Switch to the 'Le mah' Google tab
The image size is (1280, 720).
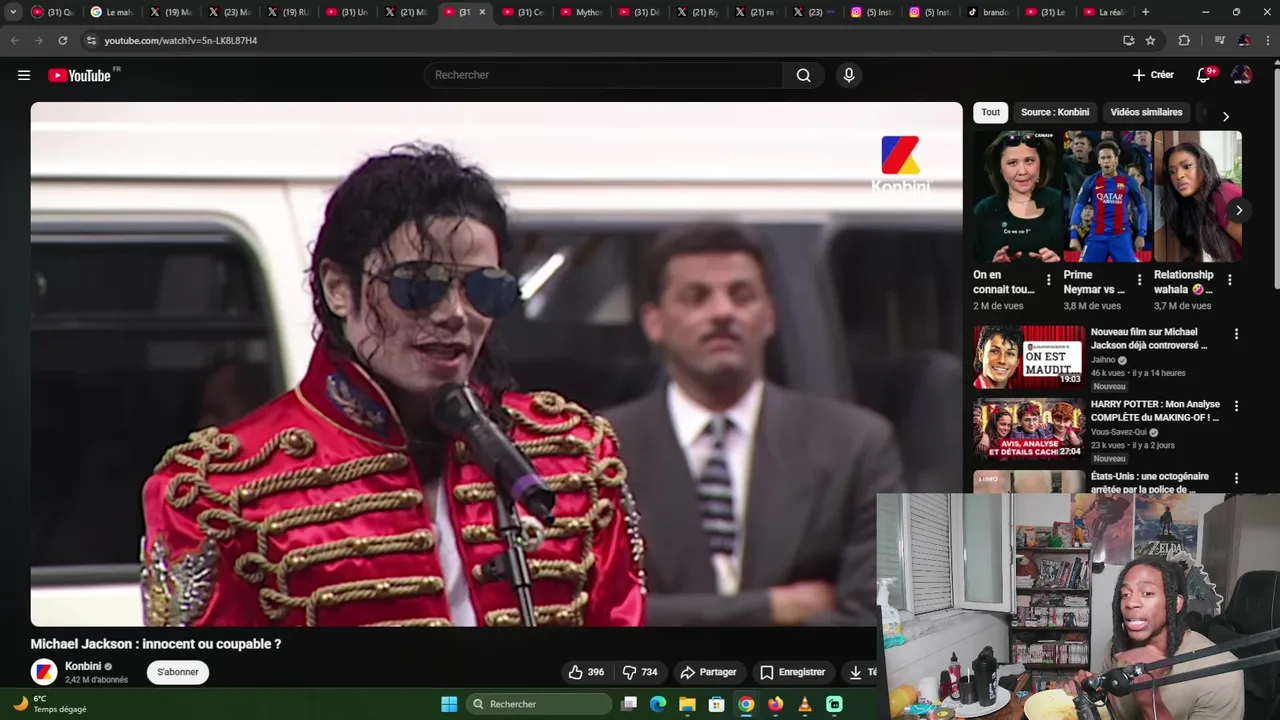click(x=112, y=12)
